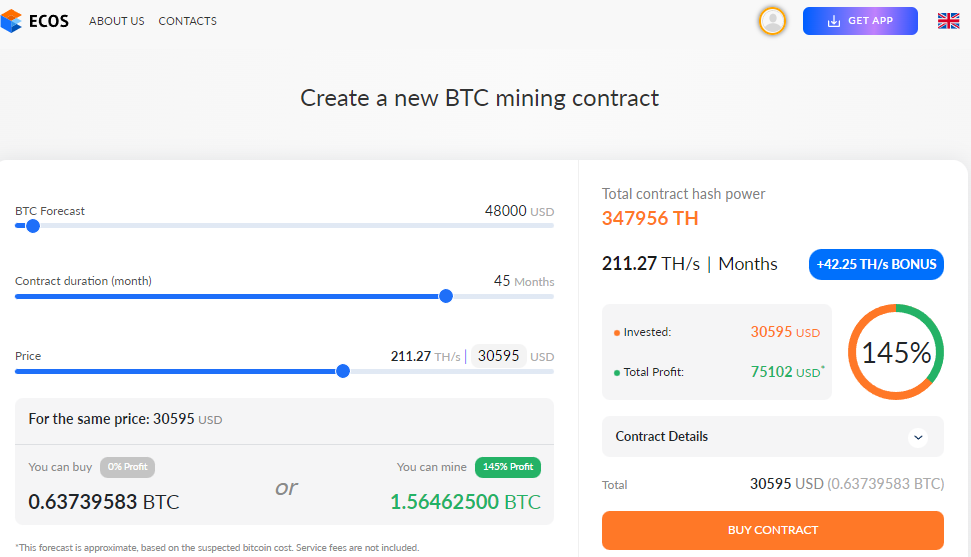Viewport: 971px width, 557px height.
Task: Click the 30595 USD price input field
Action: point(499,356)
